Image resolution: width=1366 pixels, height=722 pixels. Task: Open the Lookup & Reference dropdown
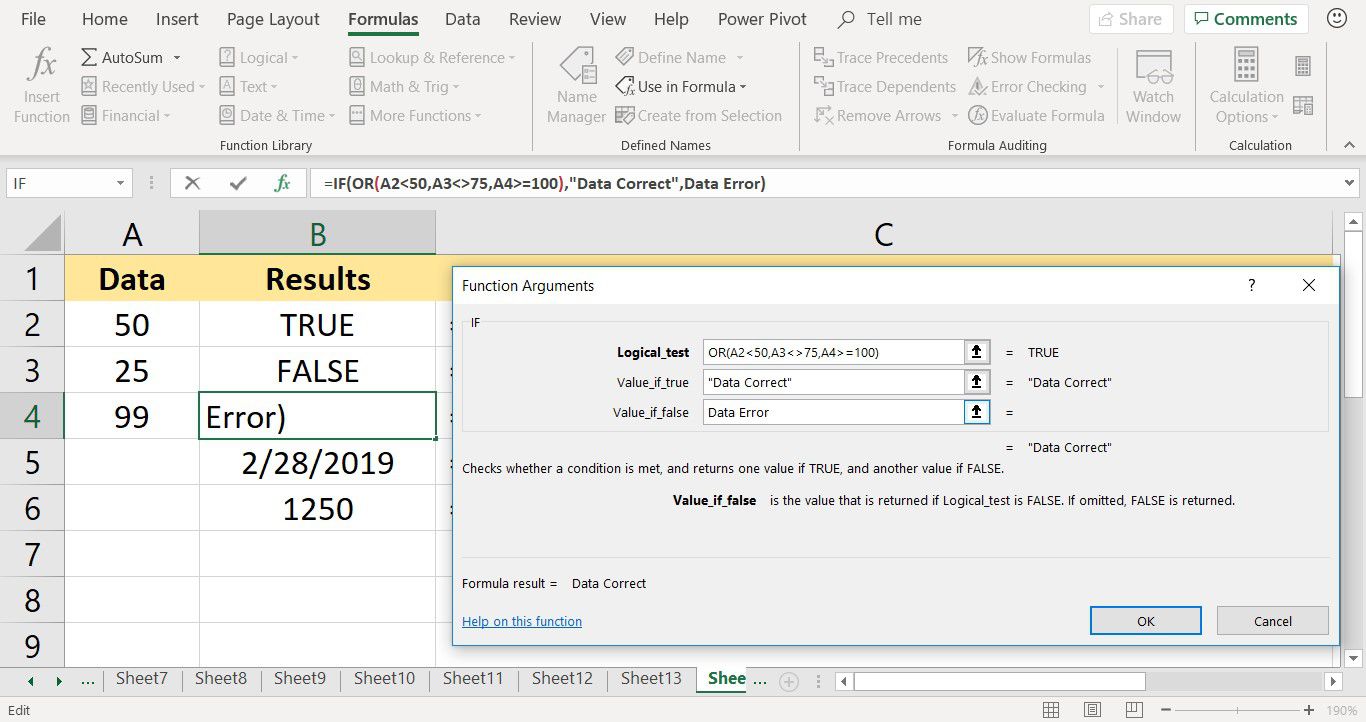click(432, 58)
